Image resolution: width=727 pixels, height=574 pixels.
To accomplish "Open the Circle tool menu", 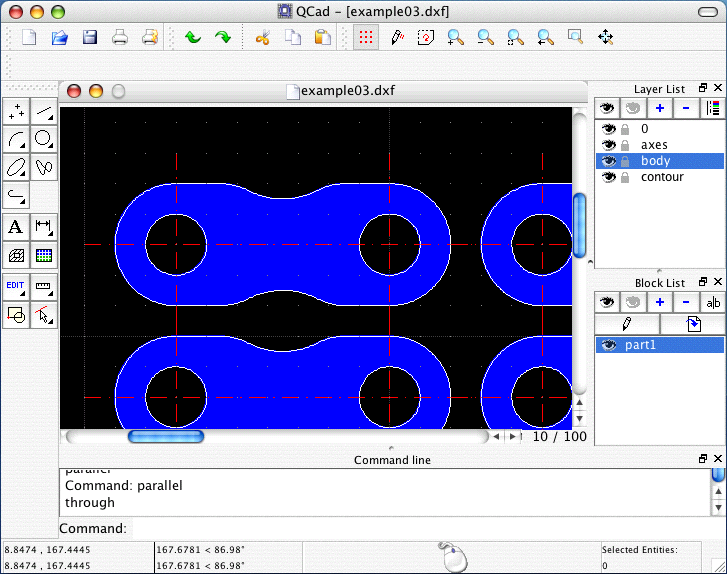I will click(44, 139).
